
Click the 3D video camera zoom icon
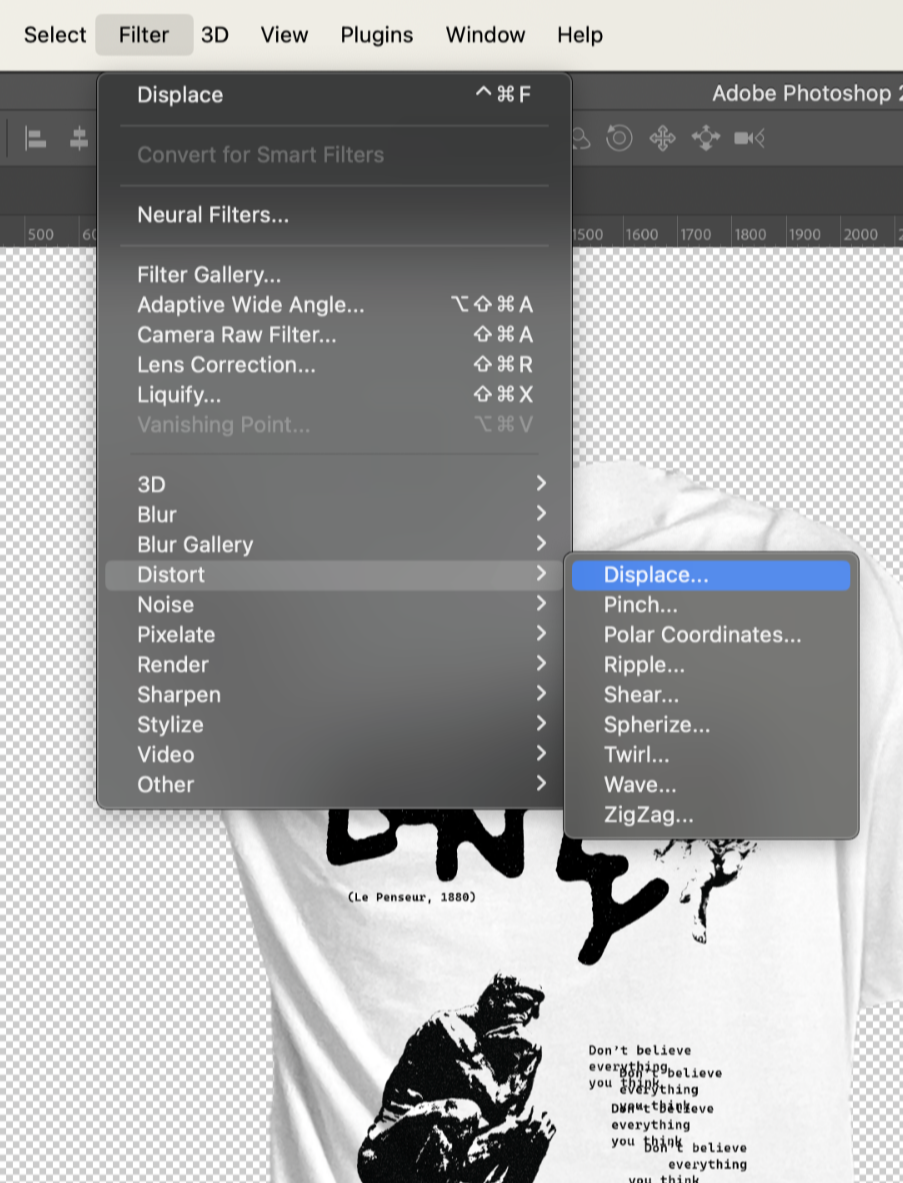click(749, 138)
